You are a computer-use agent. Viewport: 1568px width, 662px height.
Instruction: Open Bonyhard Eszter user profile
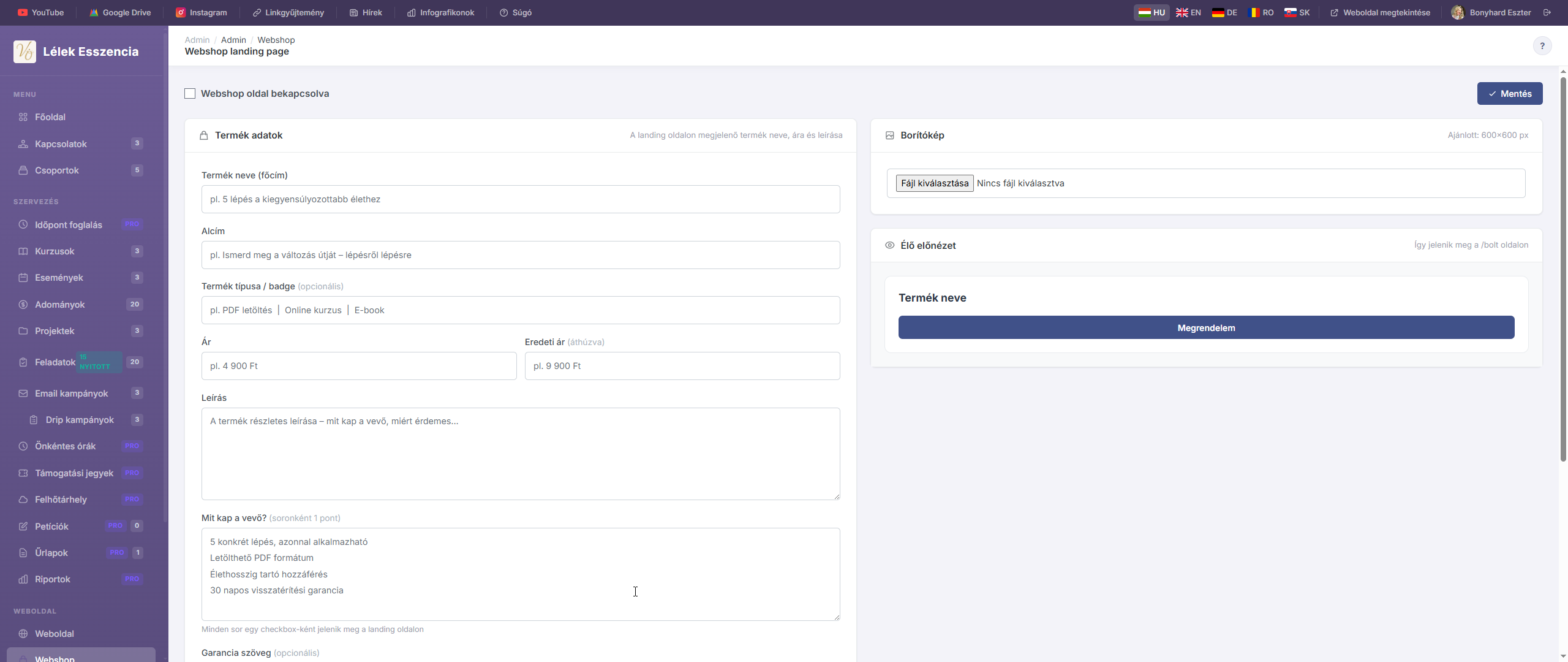1491,12
